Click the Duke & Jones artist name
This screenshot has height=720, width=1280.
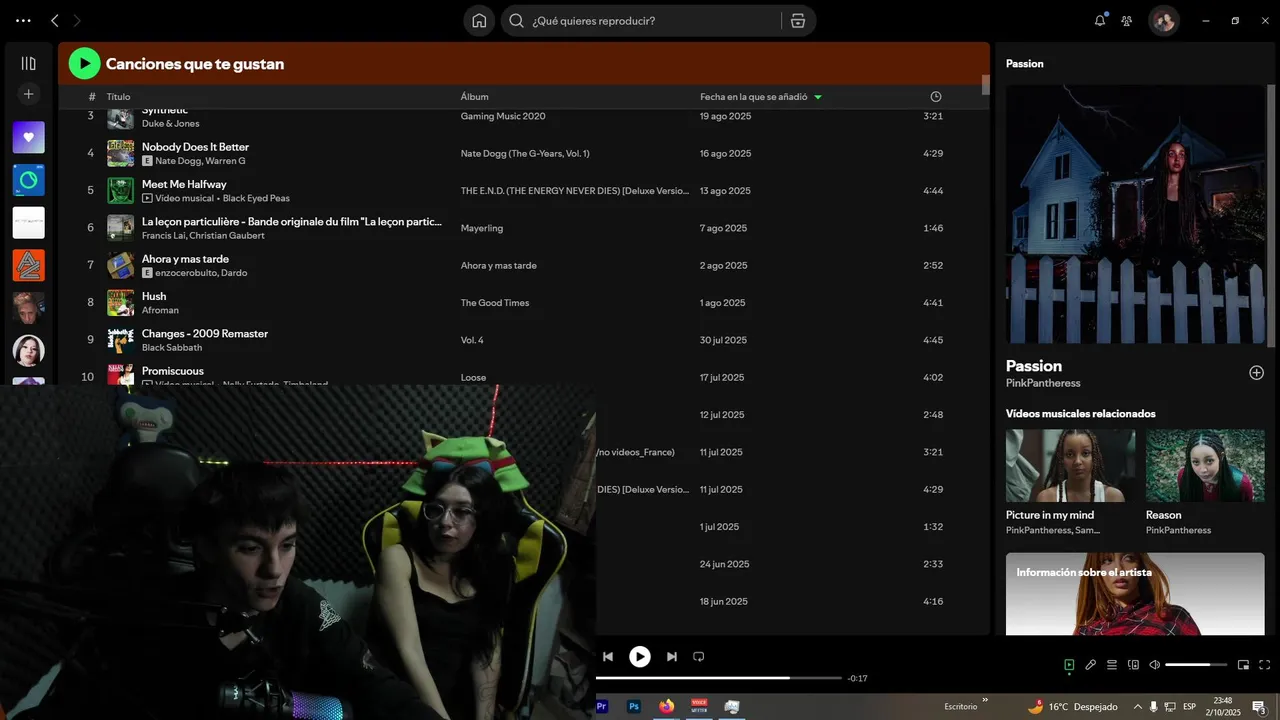point(170,124)
